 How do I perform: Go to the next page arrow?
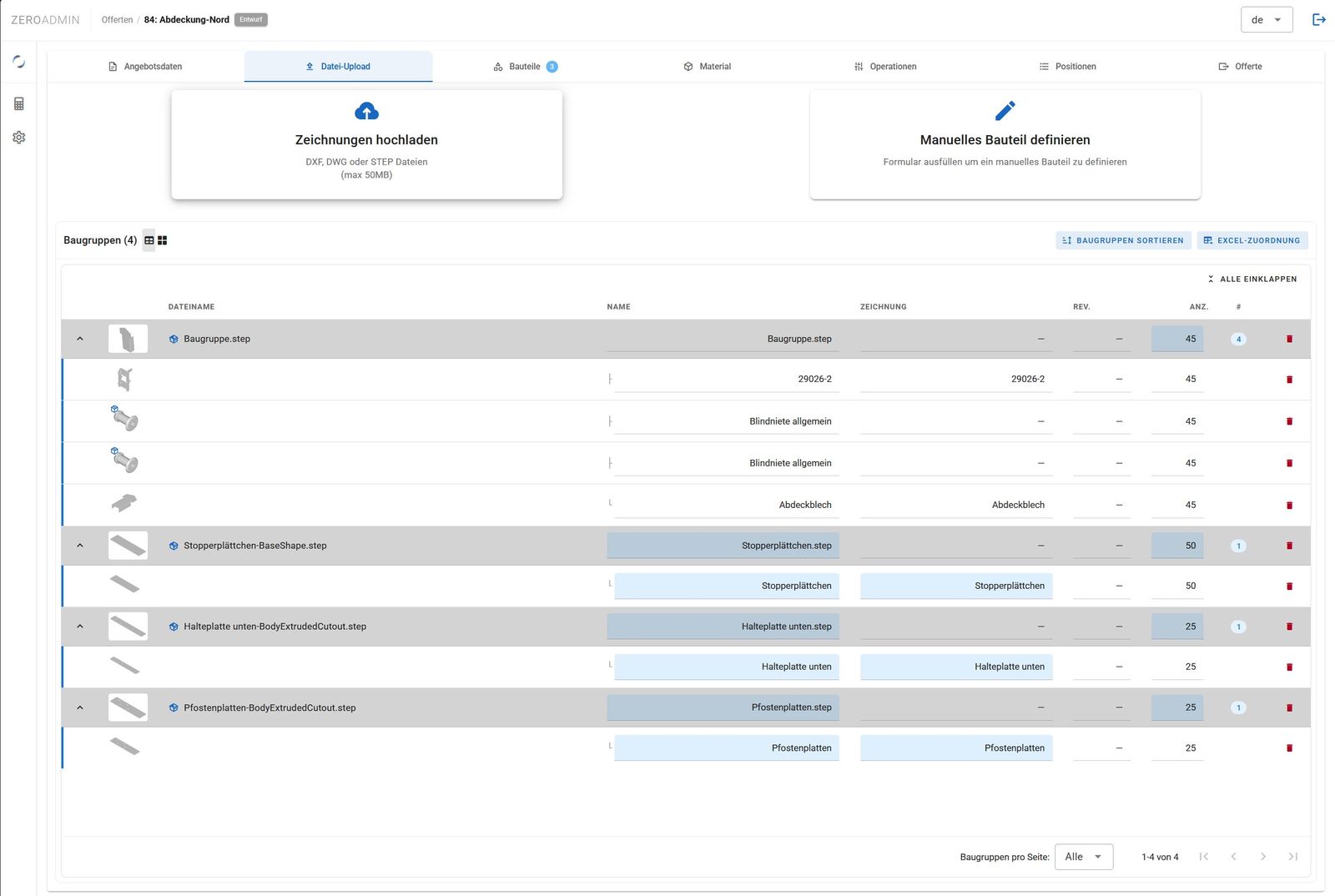coord(1263,857)
